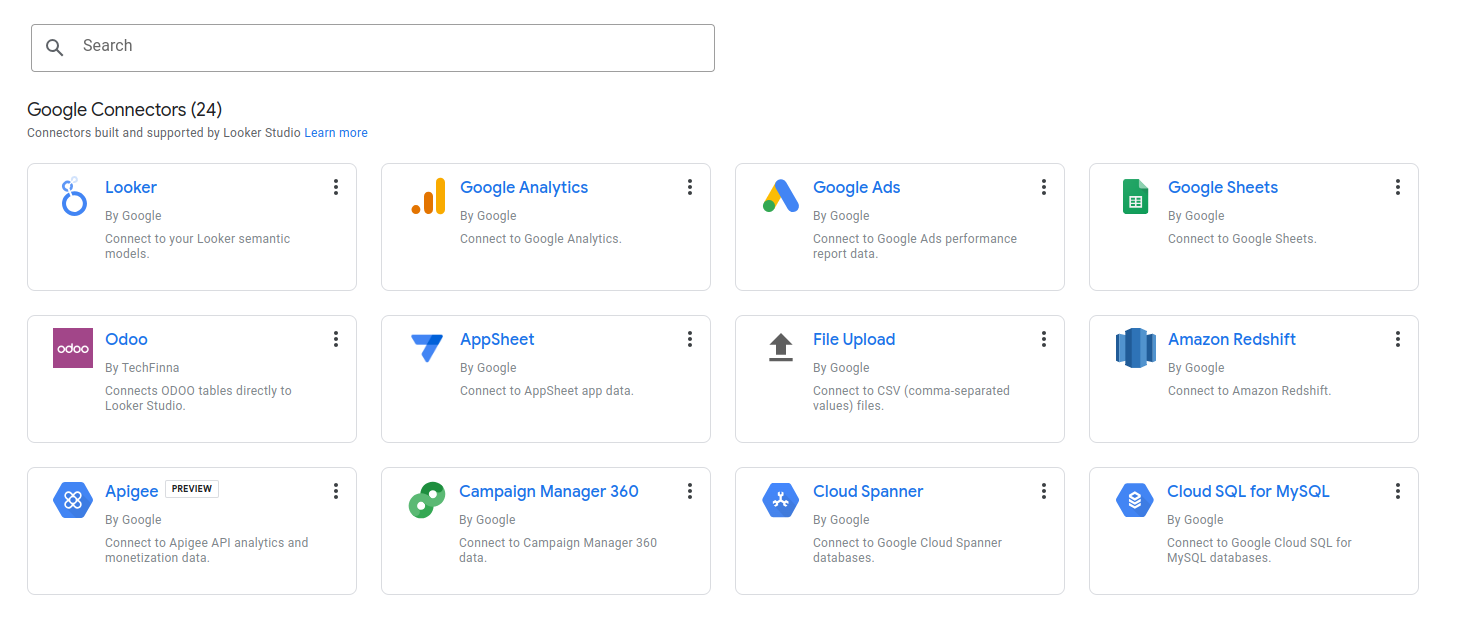Screen dimensions: 1472x618
Task: Open the Looker card's three-dot menu
Action: point(336,187)
